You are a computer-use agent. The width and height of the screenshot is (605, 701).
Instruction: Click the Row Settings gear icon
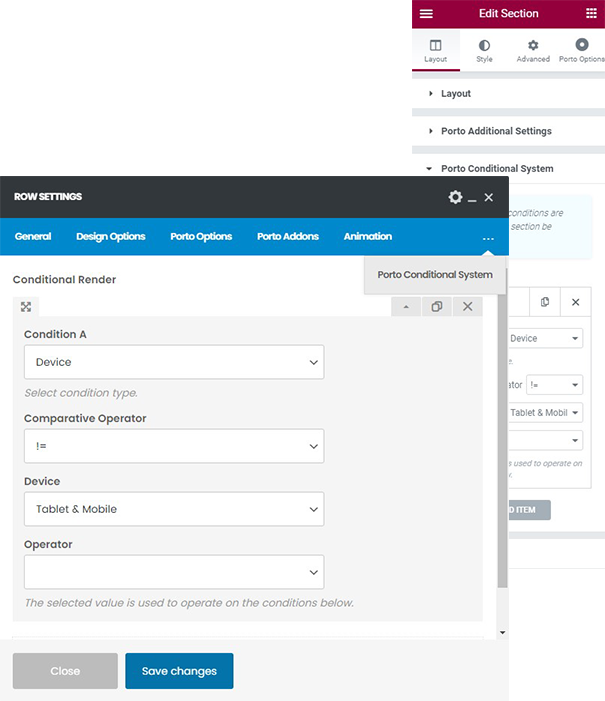coord(455,198)
